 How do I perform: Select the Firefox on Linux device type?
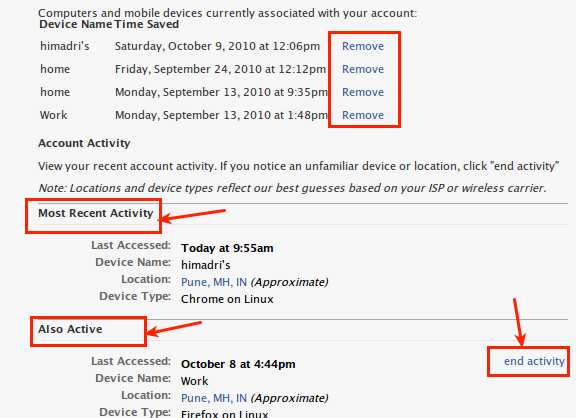tap(225, 414)
